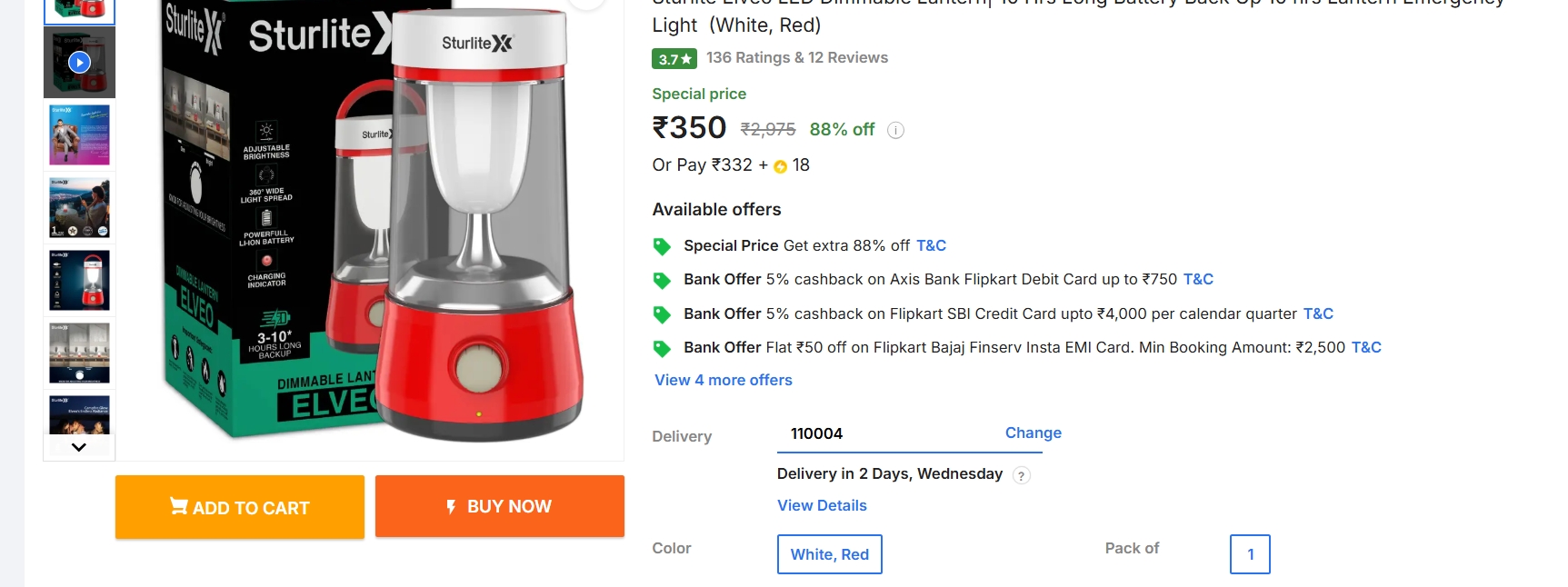Play the product video thumbnail
This screenshot has height=587, width=1568.
[79, 62]
